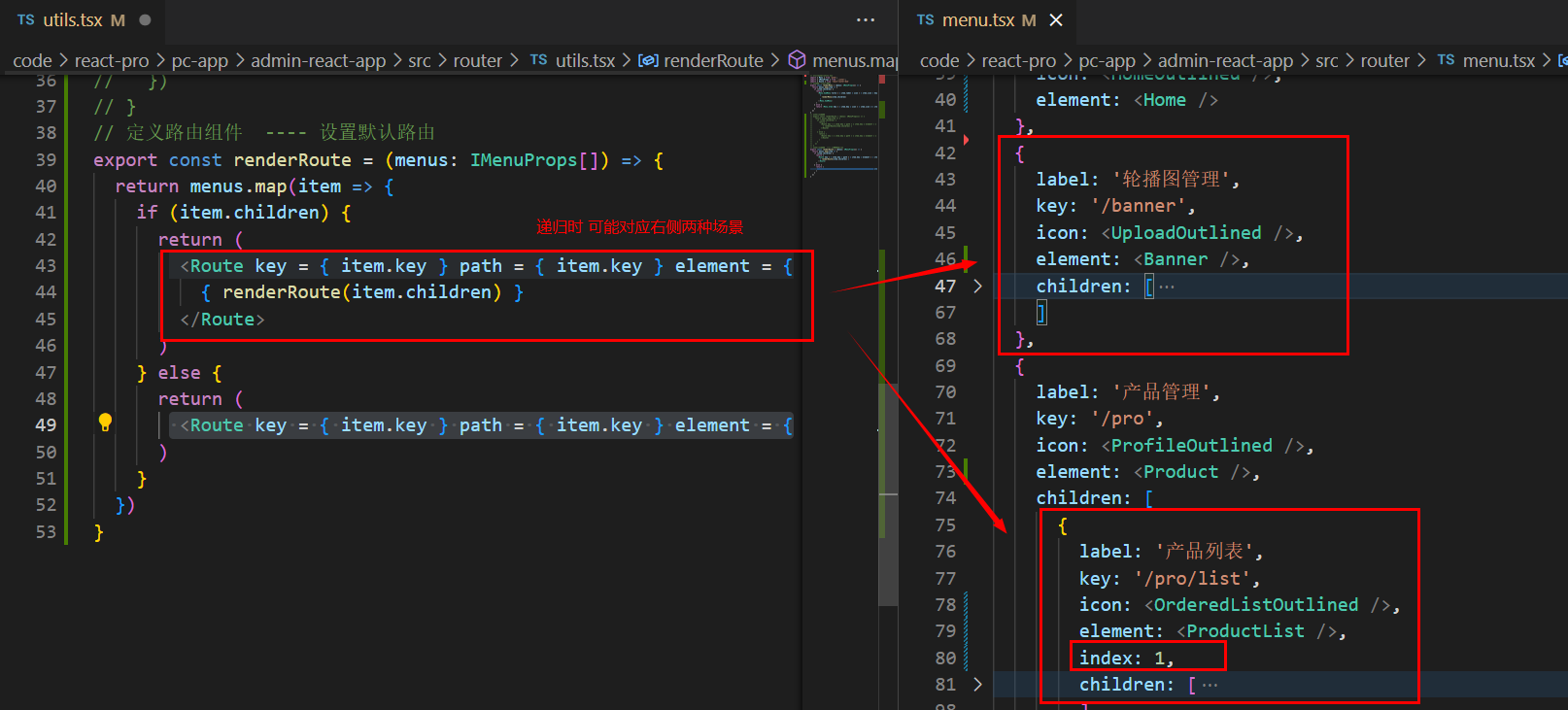Click 'renderRoute(item.children)' on line 44

pos(362,291)
